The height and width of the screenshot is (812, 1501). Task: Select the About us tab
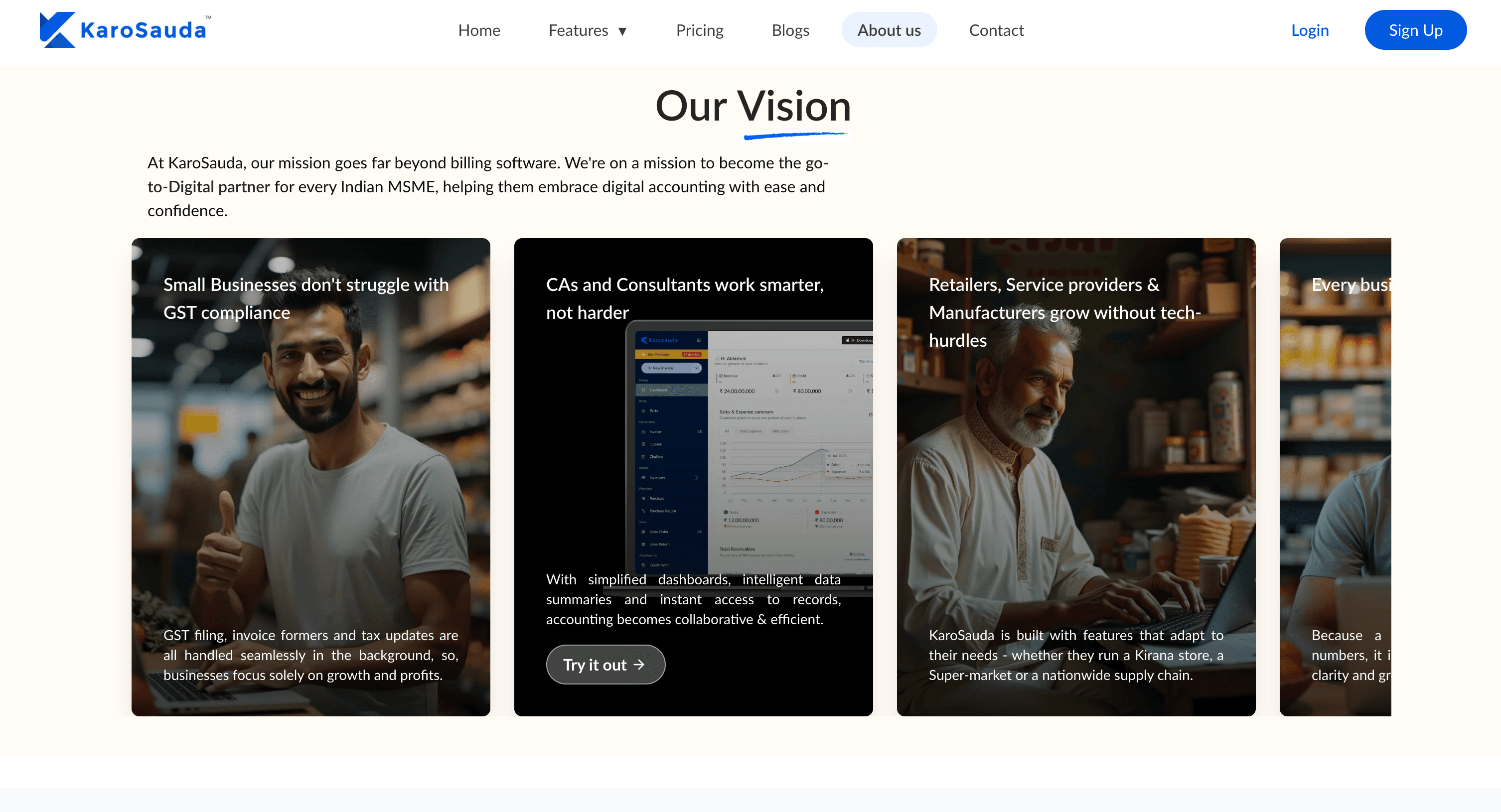pos(889,30)
